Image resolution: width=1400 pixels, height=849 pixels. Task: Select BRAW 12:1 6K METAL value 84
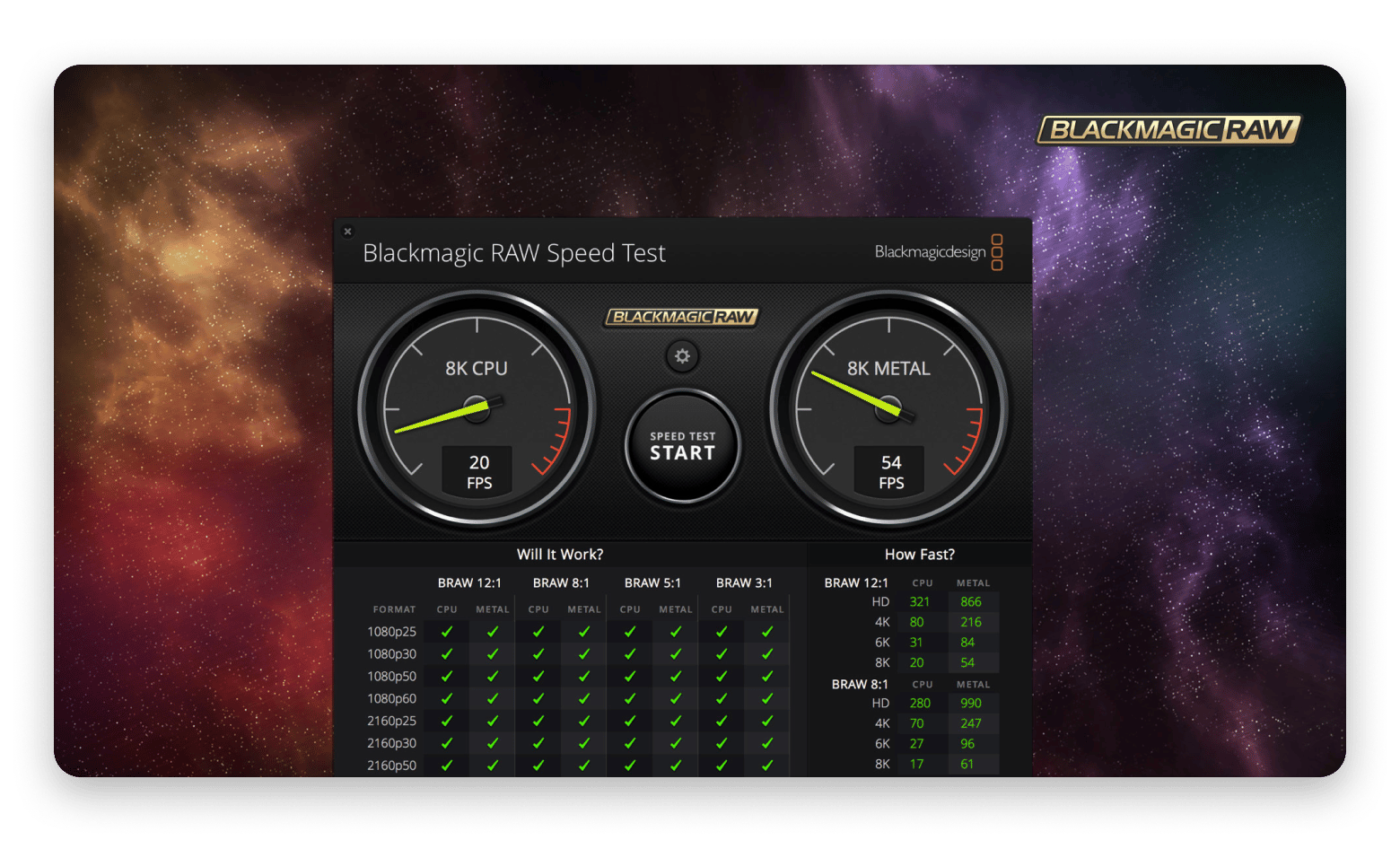(x=967, y=643)
